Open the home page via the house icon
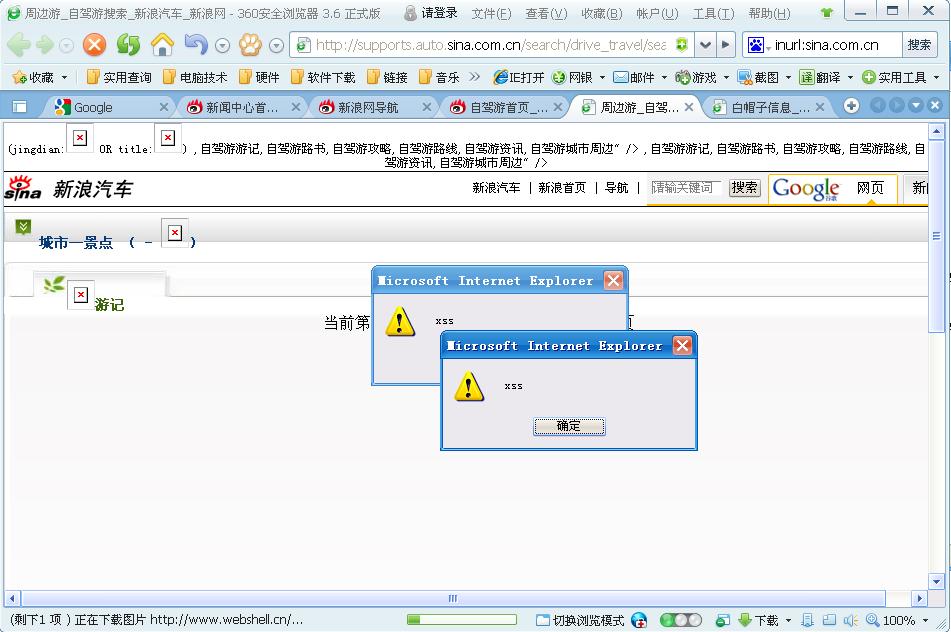This screenshot has width=951, height=632. (x=163, y=45)
